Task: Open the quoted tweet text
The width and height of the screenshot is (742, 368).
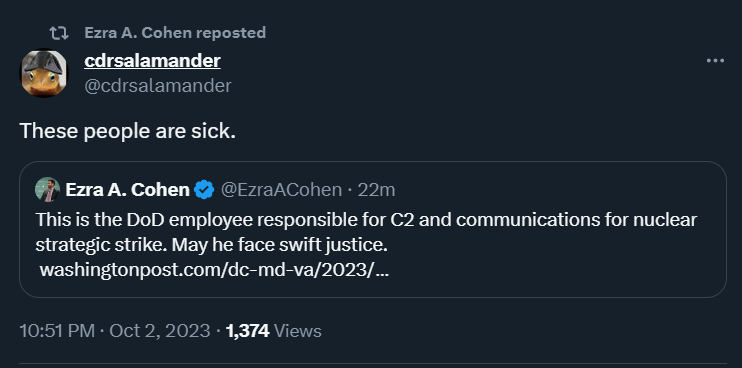Action: pos(366,232)
